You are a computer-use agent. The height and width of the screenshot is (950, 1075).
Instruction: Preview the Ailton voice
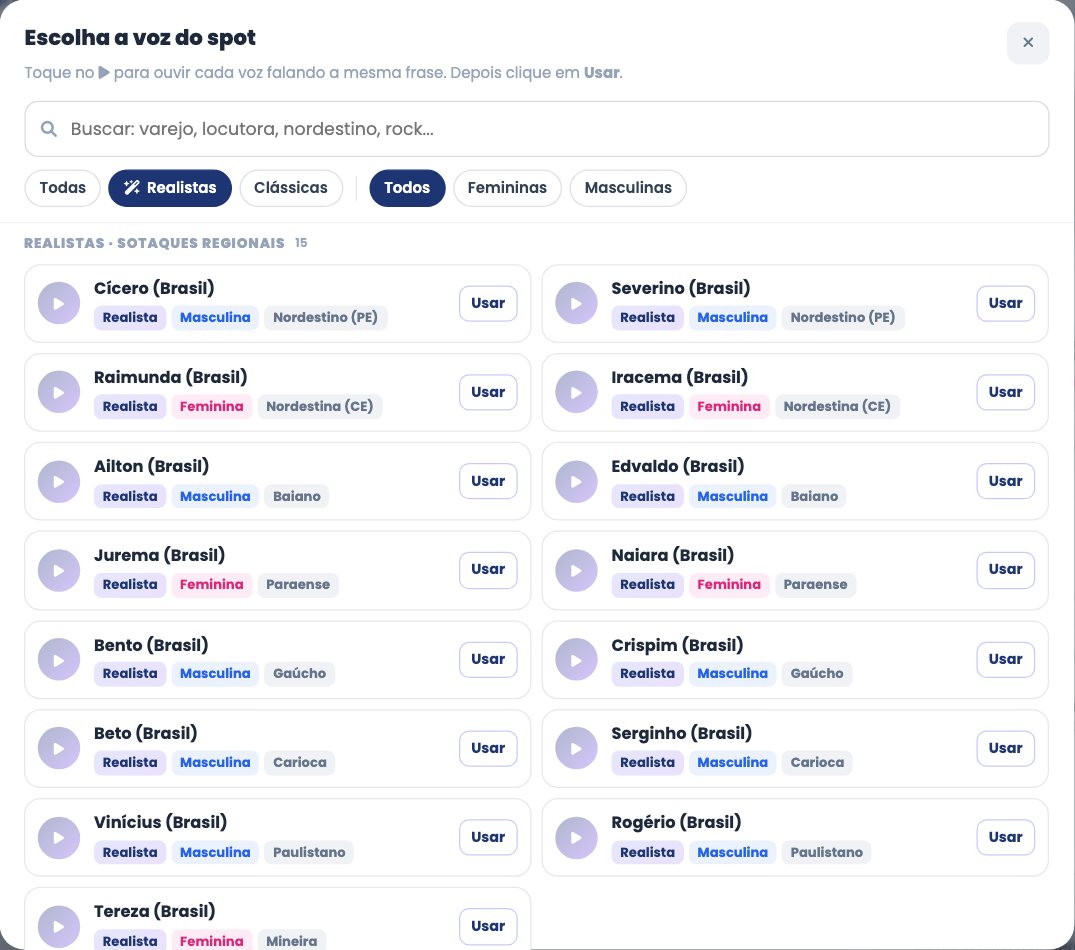click(x=59, y=481)
